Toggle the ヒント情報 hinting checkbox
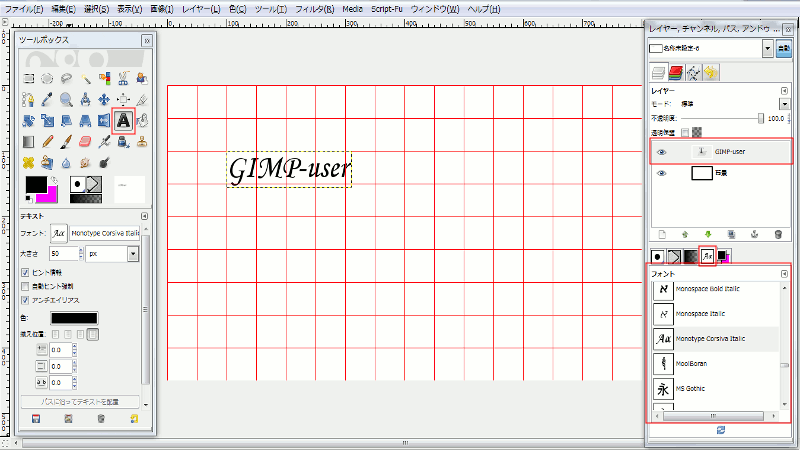800x450 pixels. point(25,272)
